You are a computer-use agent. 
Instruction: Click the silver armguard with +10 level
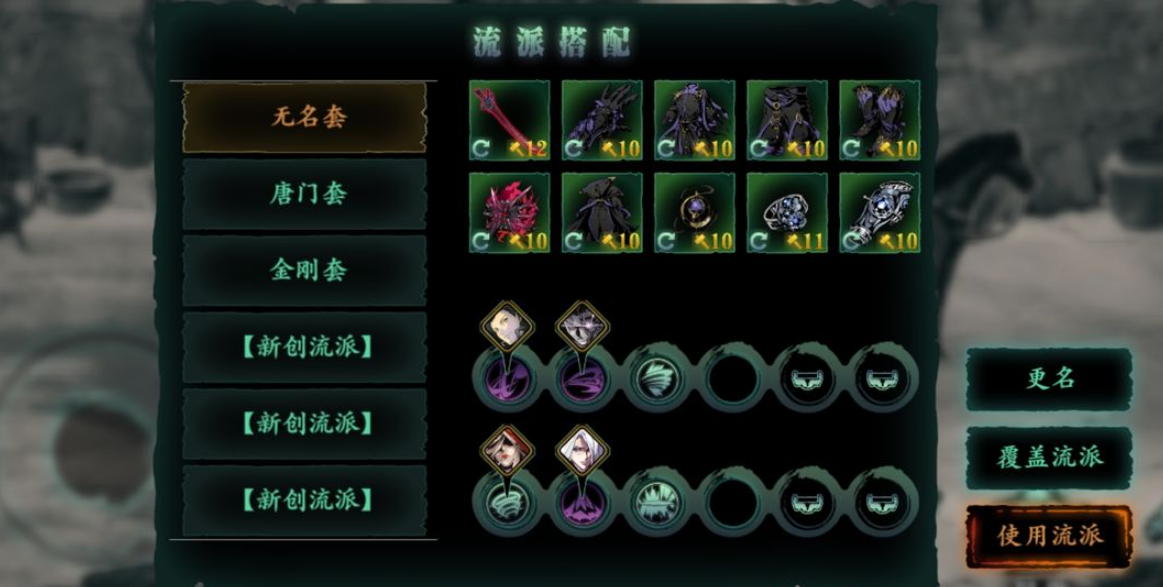880,213
